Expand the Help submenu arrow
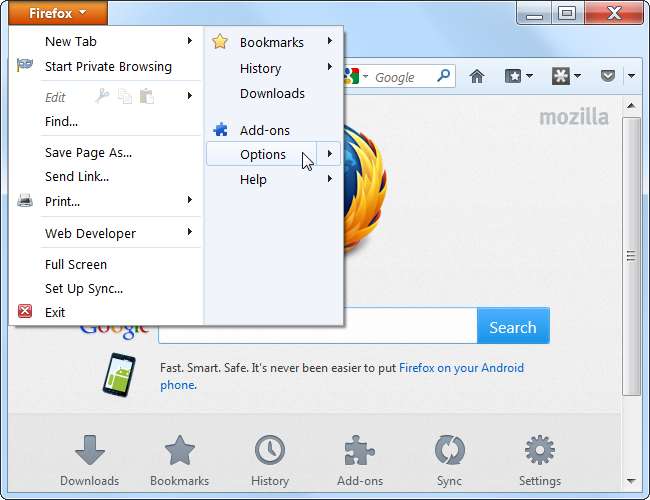Image resolution: width=650 pixels, height=500 pixels. (x=330, y=179)
